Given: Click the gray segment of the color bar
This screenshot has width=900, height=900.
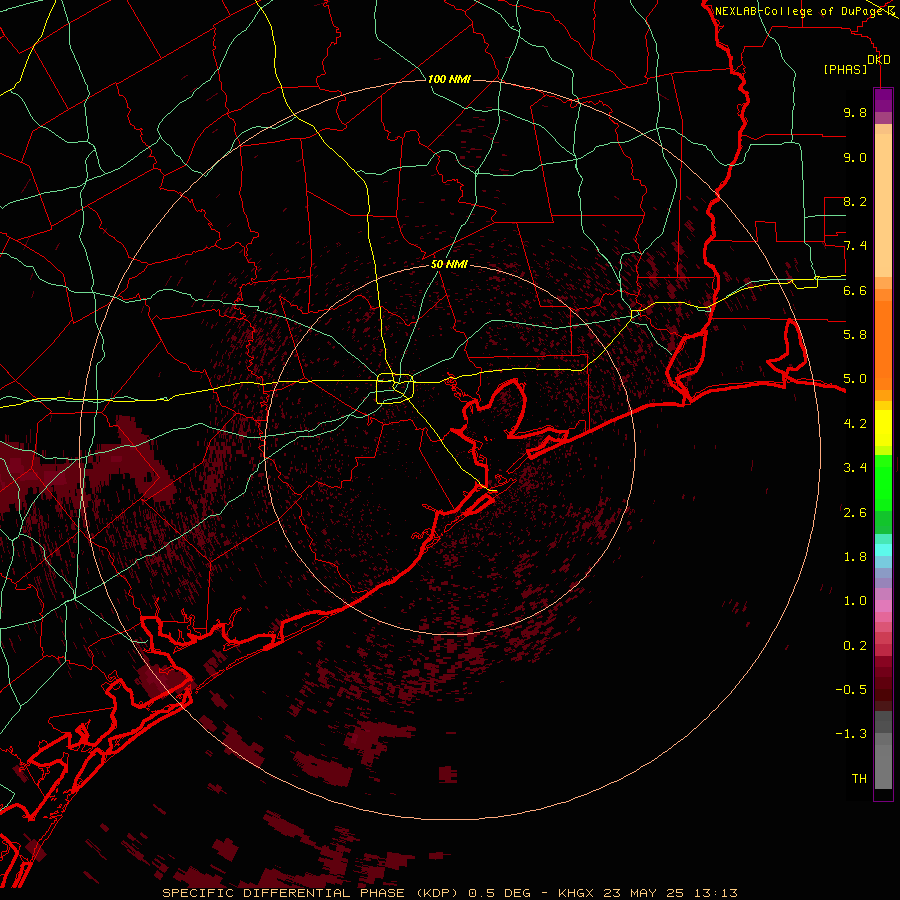Looking at the screenshot, I should coord(883,751).
